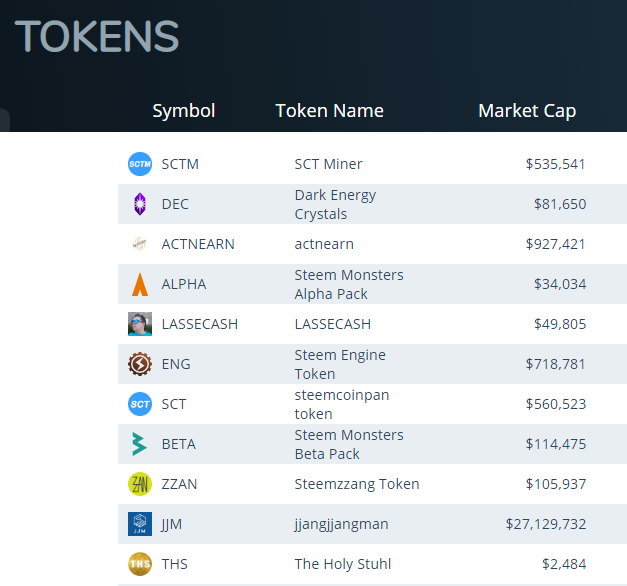Screen dimensions: 627x586
Task: Click the $560,523 market cap value
Action: pos(556,404)
